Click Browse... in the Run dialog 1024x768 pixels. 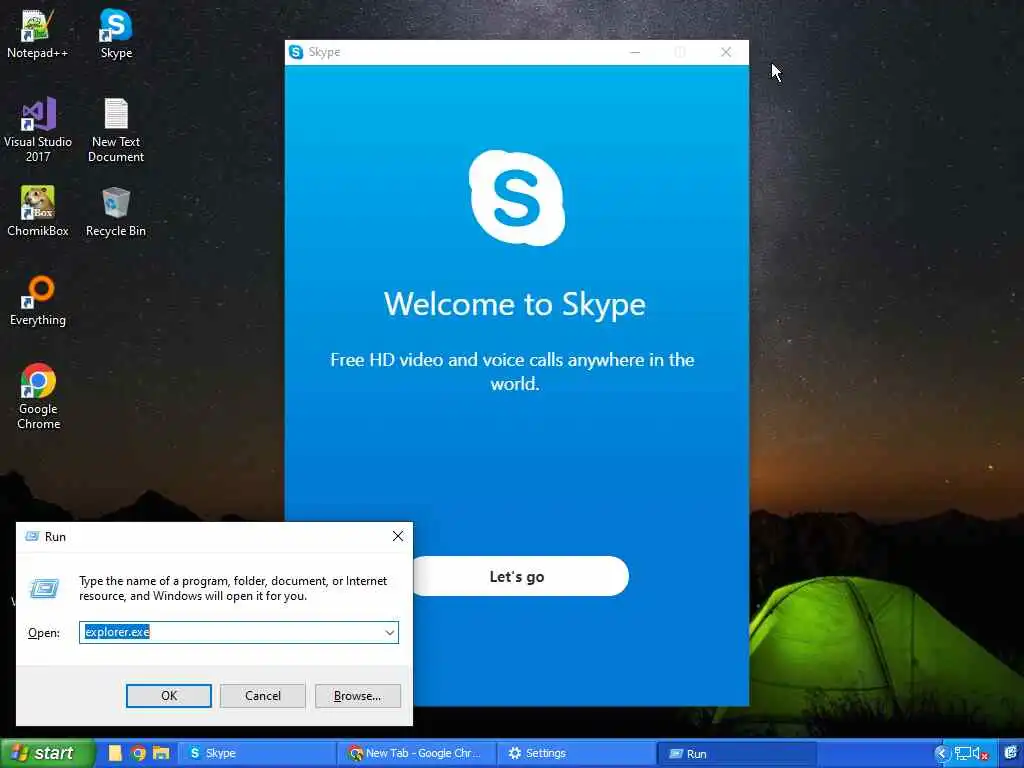coord(357,696)
